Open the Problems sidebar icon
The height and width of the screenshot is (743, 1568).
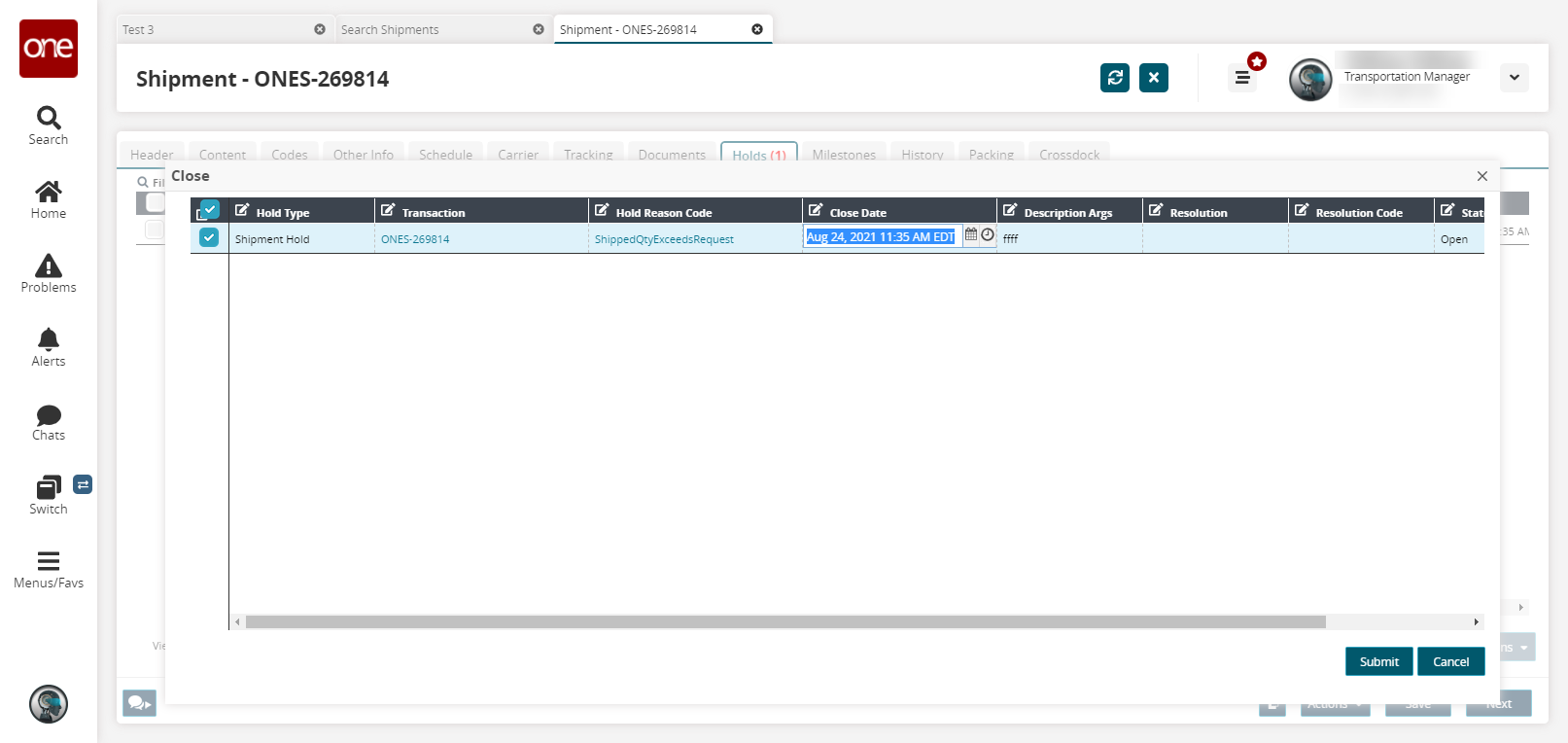[x=49, y=273]
